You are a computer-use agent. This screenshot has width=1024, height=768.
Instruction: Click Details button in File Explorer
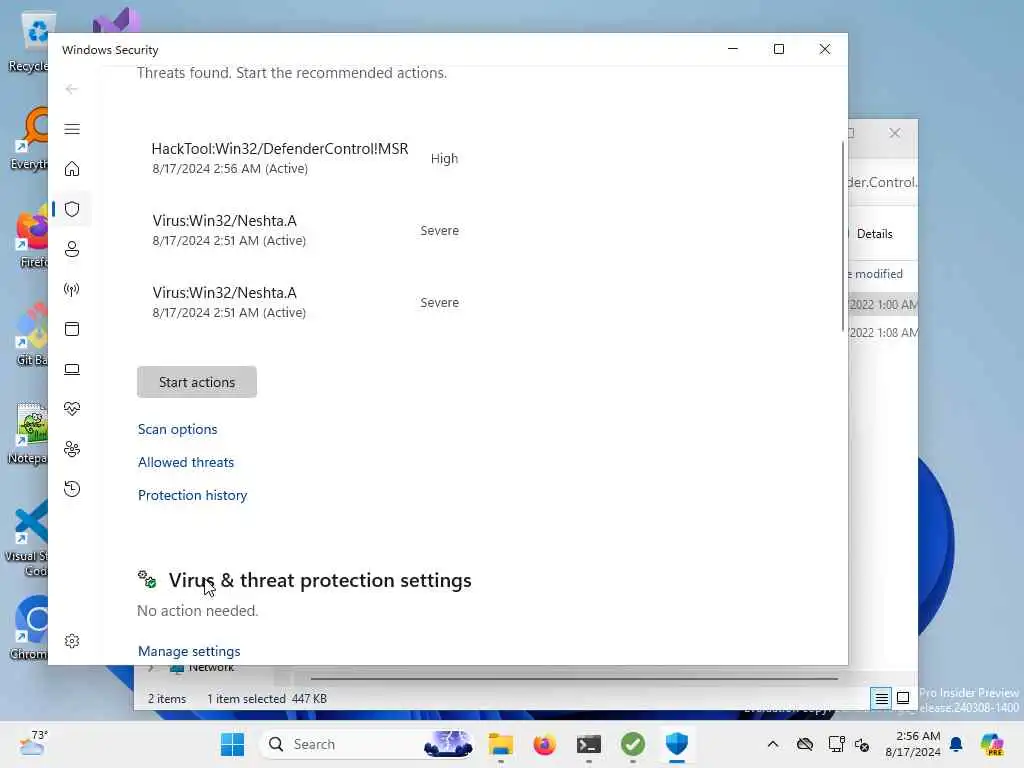point(874,234)
